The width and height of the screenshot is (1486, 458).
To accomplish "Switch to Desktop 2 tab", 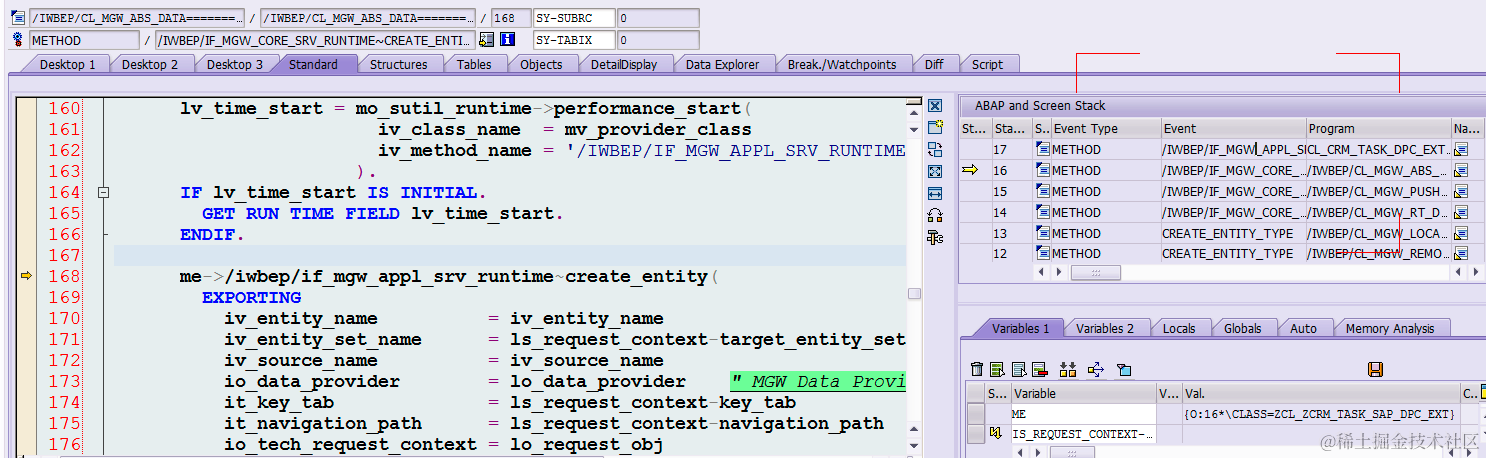I will (x=150, y=64).
